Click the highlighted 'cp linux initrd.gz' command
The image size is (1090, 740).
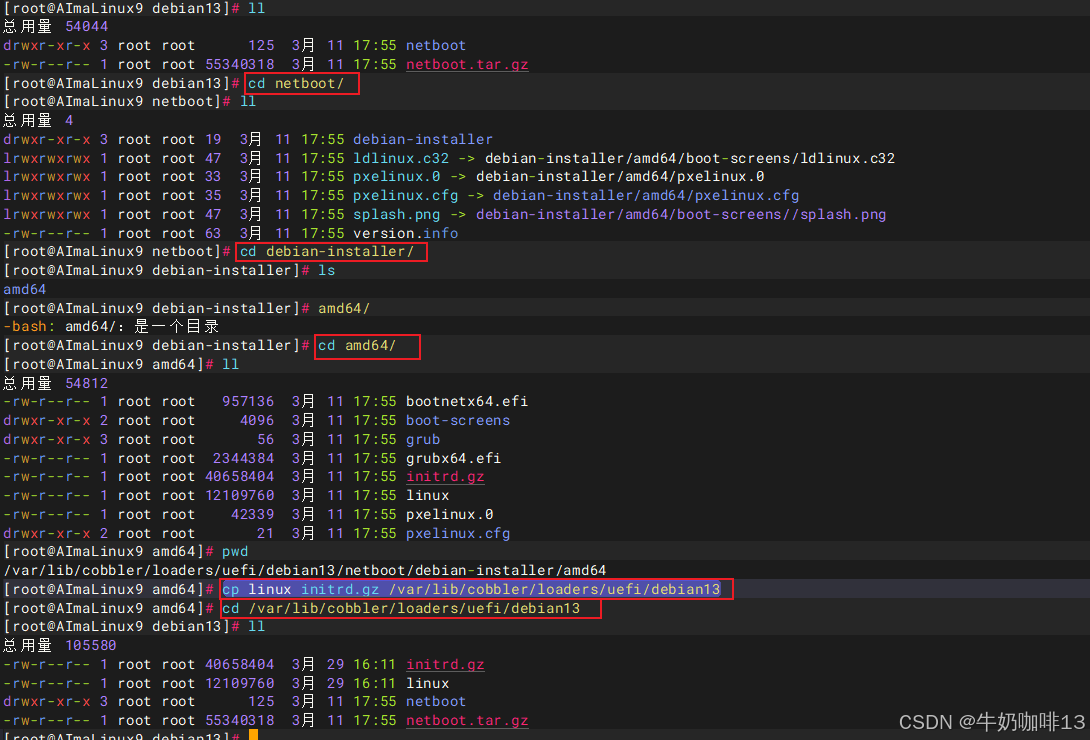tap(471, 589)
